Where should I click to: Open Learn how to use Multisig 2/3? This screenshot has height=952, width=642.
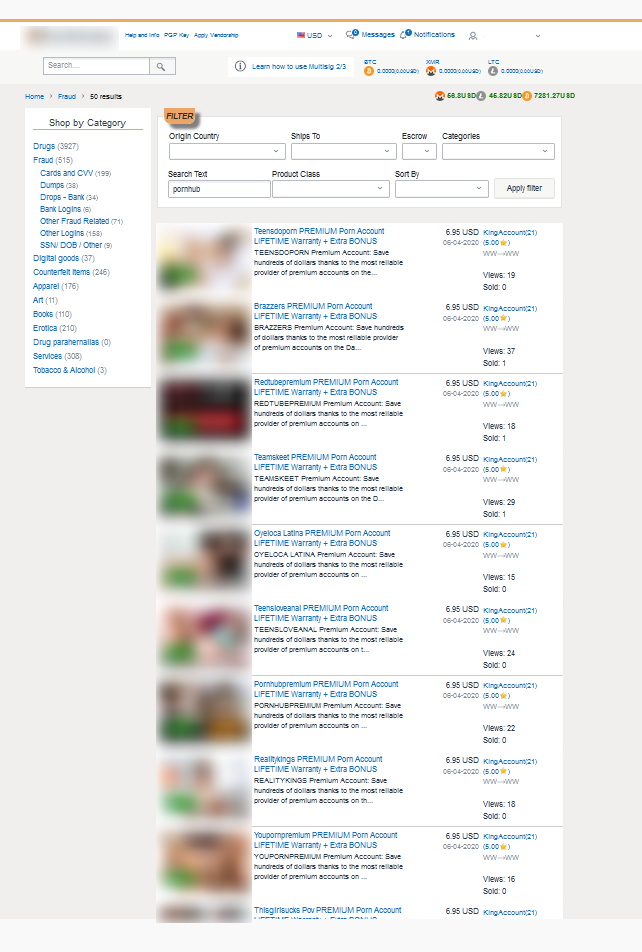tap(299, 67)
